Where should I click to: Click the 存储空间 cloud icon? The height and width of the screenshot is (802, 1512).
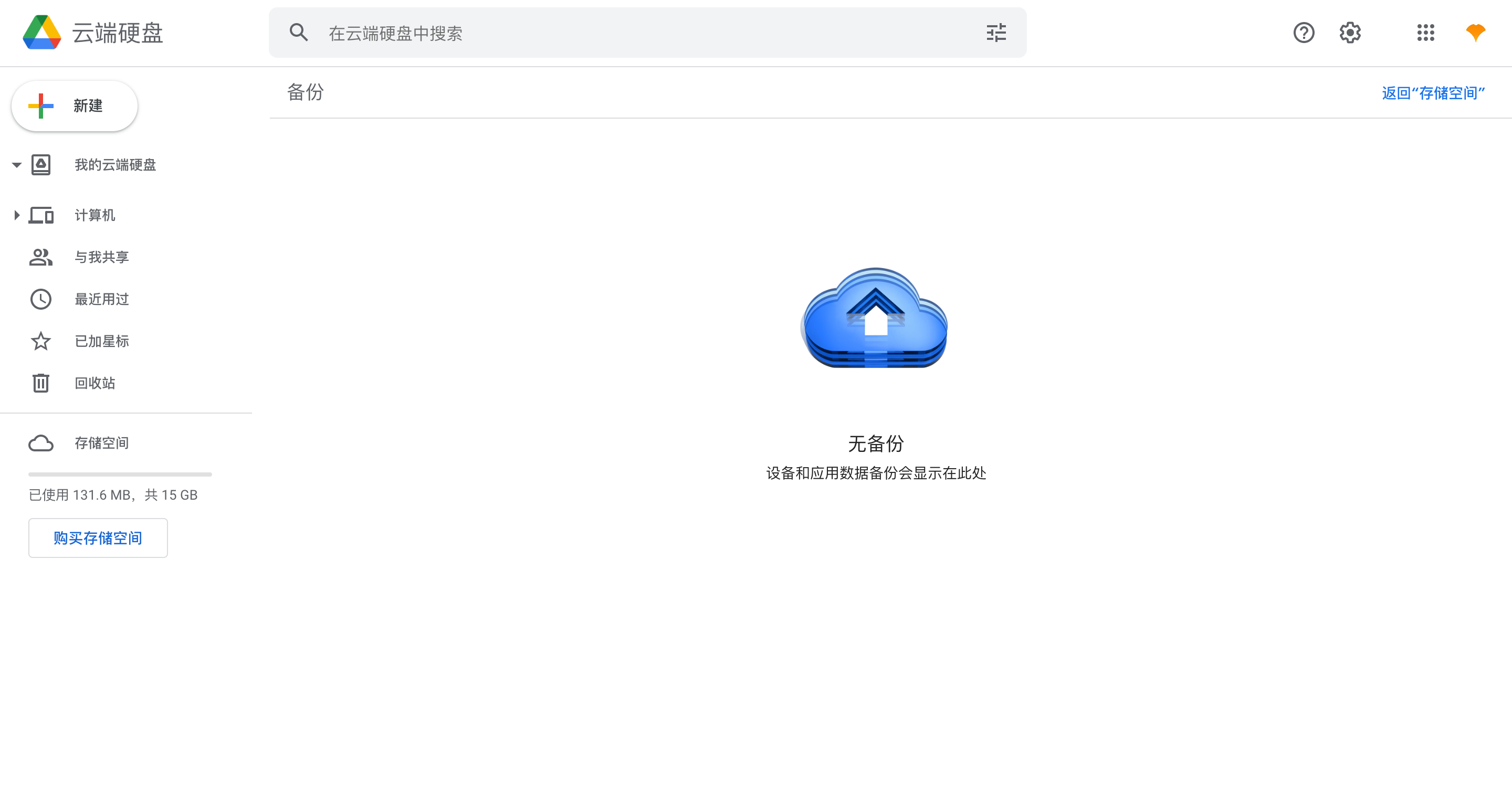click(x=41, y=443)
